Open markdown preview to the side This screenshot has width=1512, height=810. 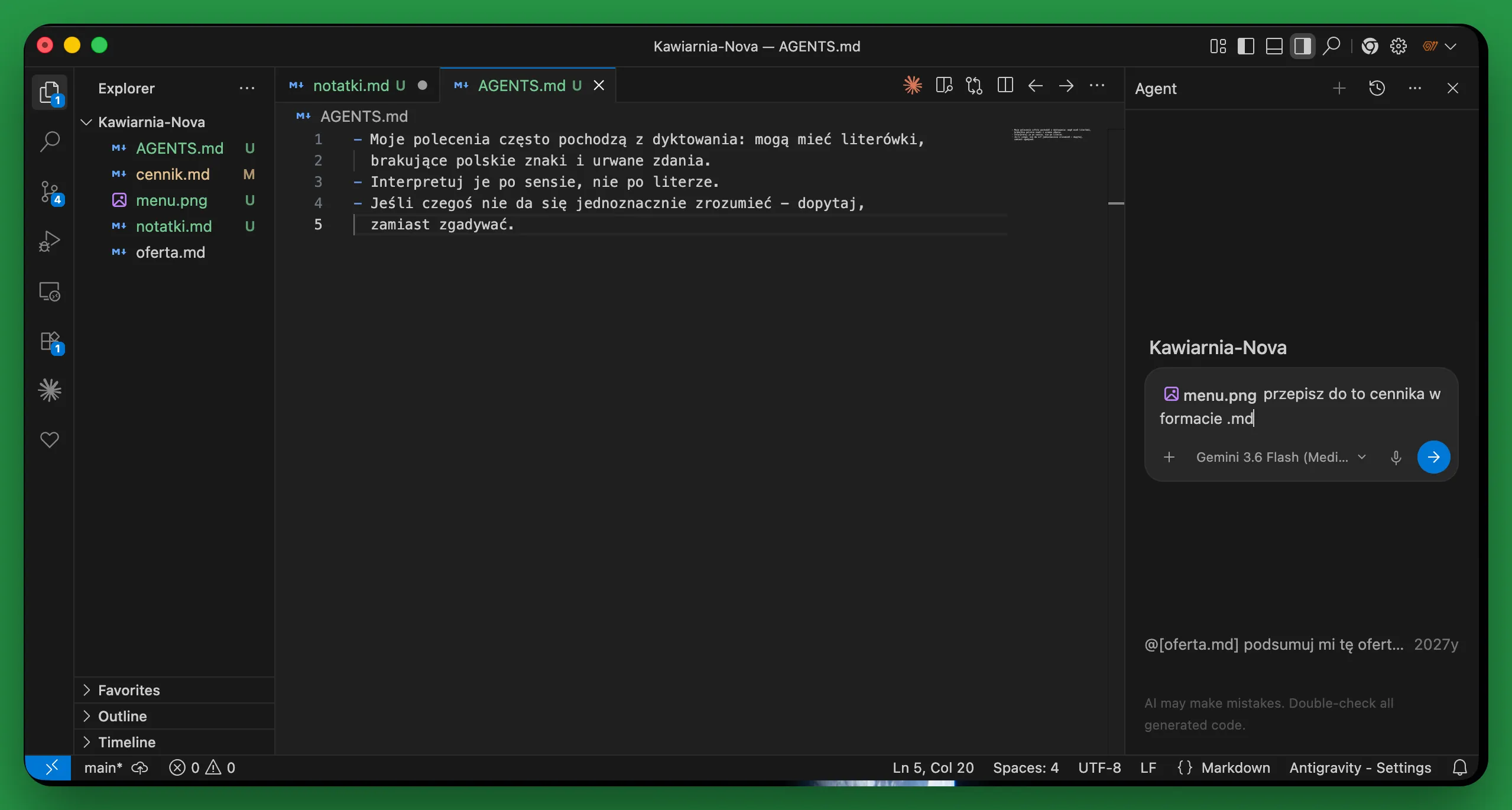coord(944,86)
